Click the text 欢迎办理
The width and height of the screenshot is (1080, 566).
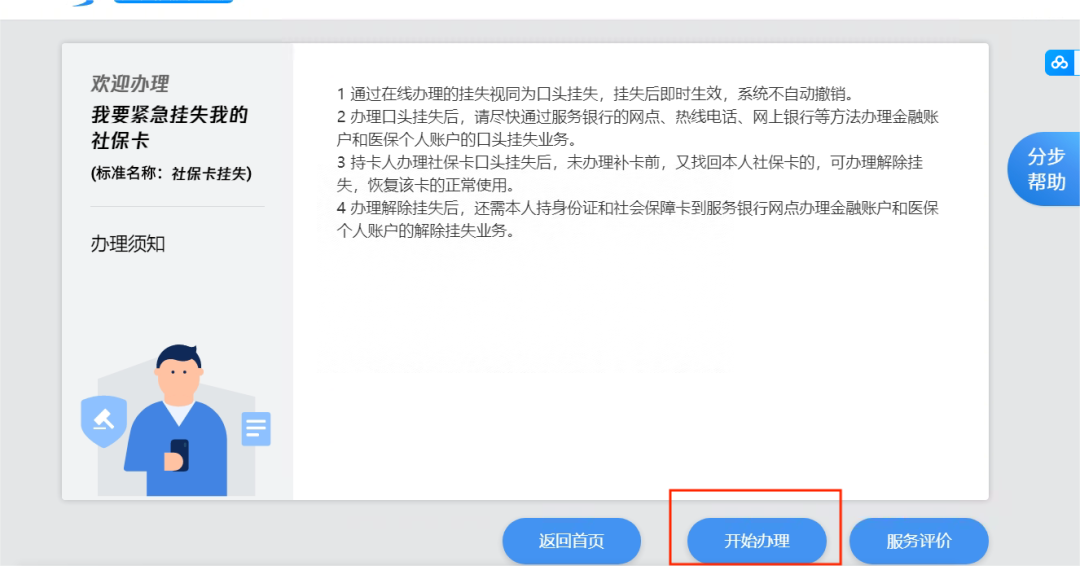[130, 84]
